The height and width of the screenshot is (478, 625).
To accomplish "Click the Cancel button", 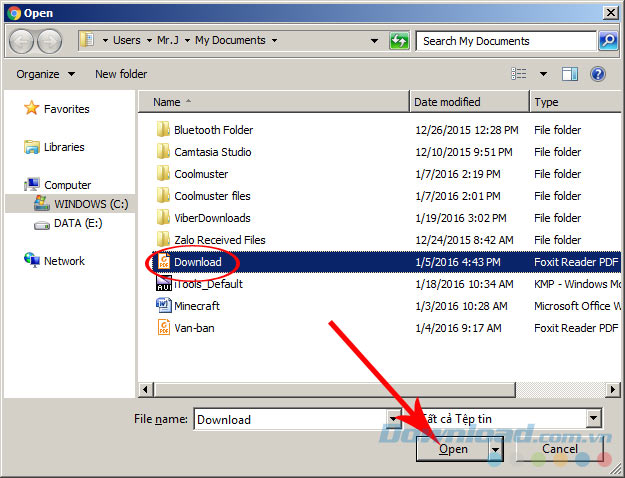I will tap(560, 449).
